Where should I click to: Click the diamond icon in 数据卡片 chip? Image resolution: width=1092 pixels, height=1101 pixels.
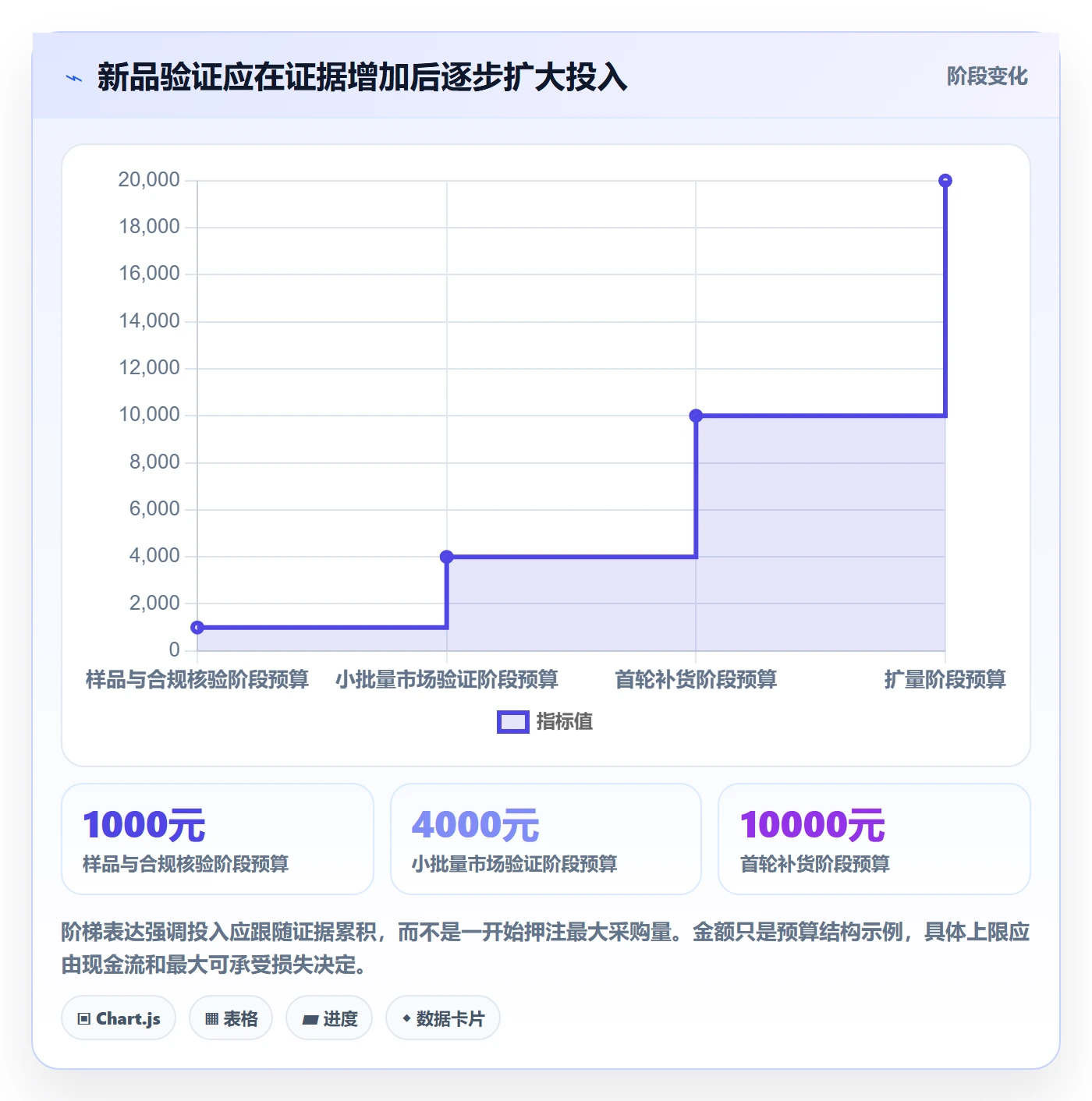click(406, 1018)
